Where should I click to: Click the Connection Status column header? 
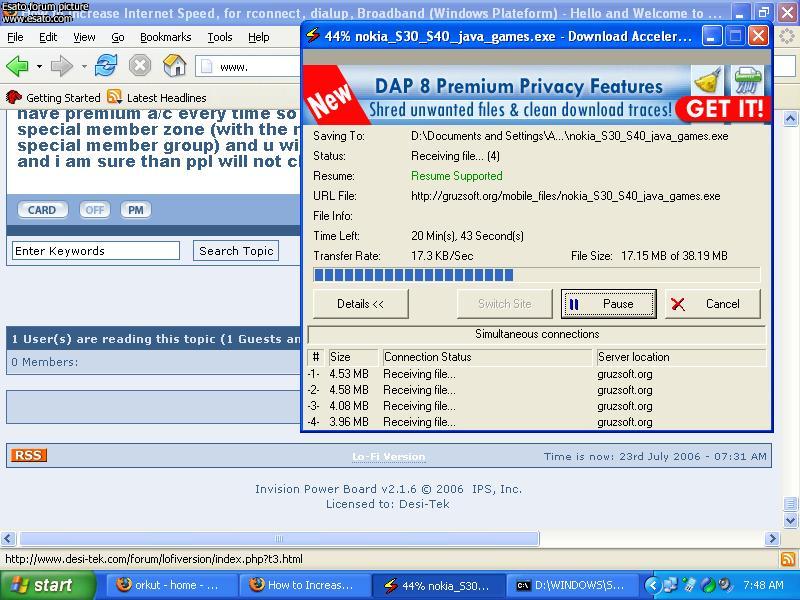pos(487,357)
